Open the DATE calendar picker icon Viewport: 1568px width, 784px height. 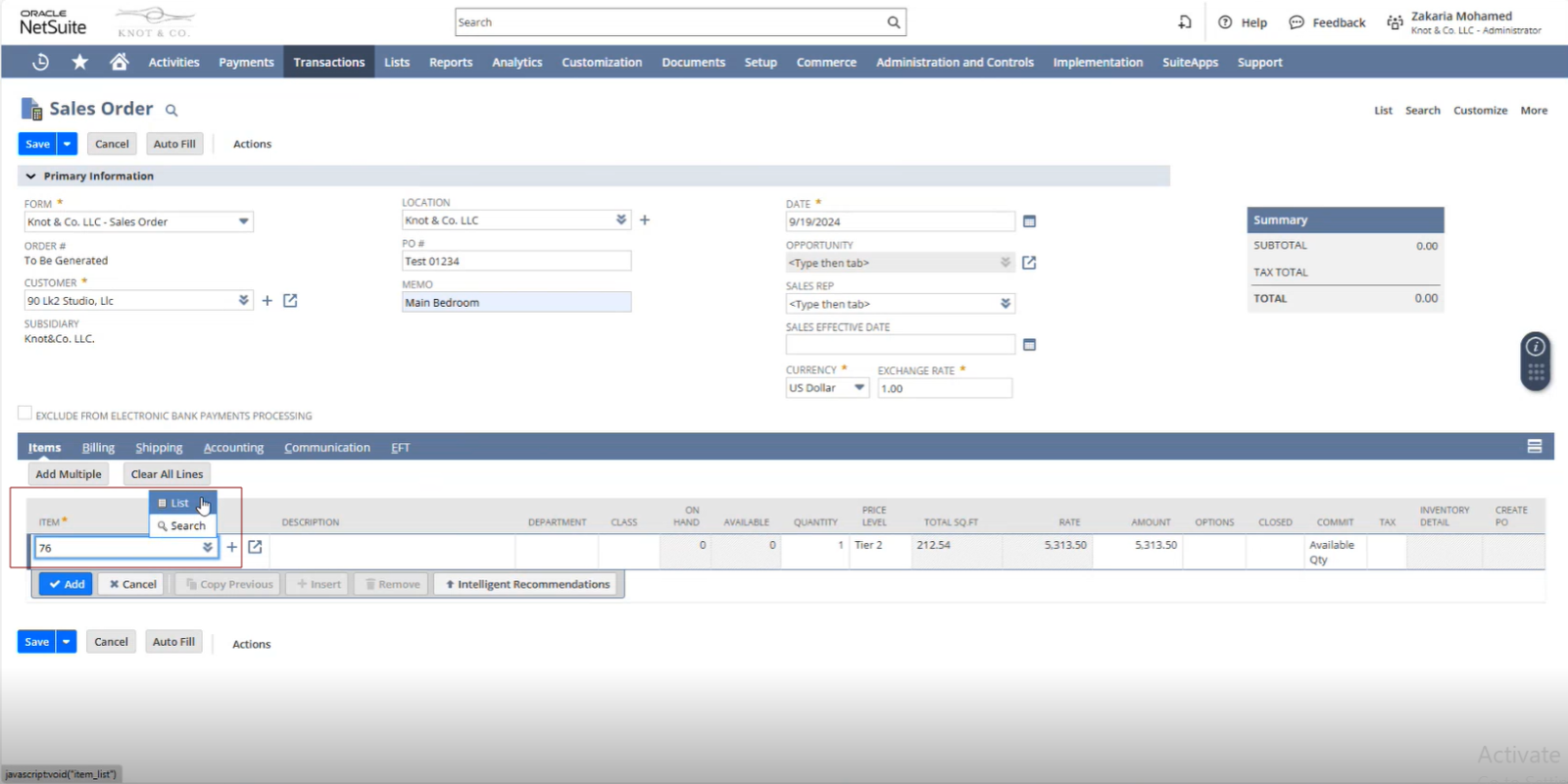[x=1029, y=221]
